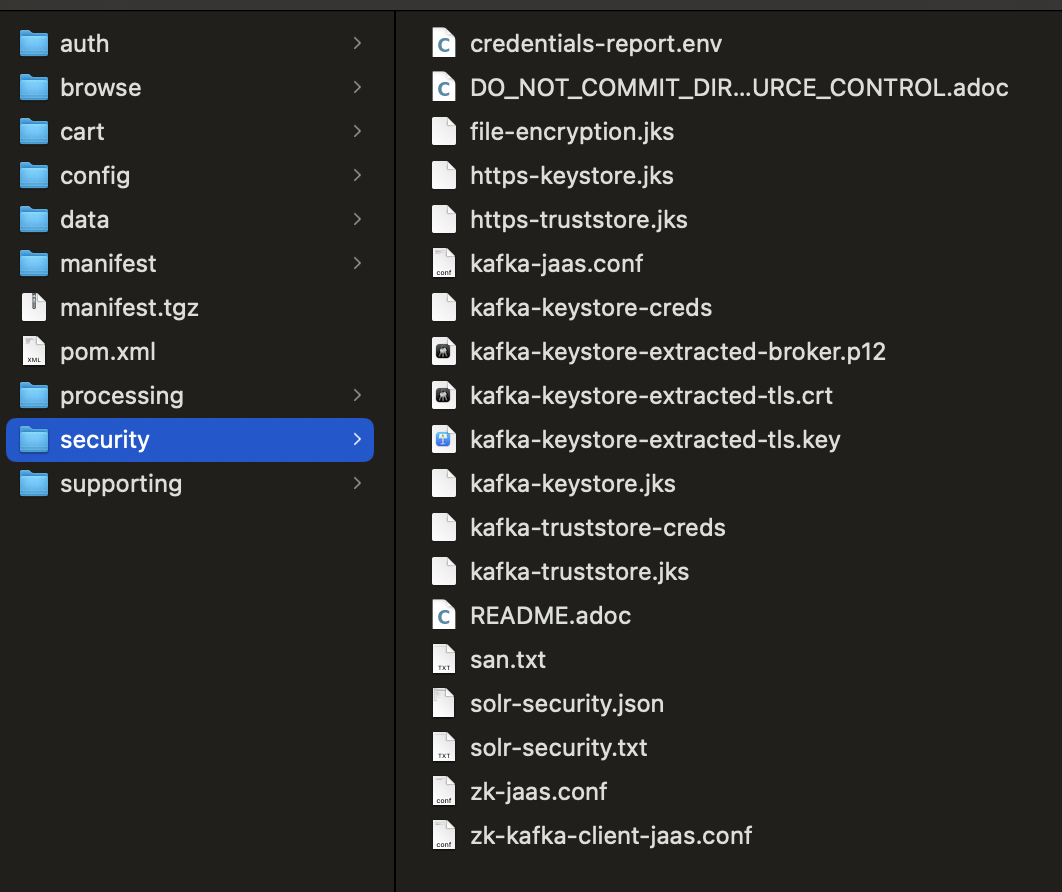Click the browse folder icon
The width and height of the screenshot is (1062, 892).
(34, 88)
